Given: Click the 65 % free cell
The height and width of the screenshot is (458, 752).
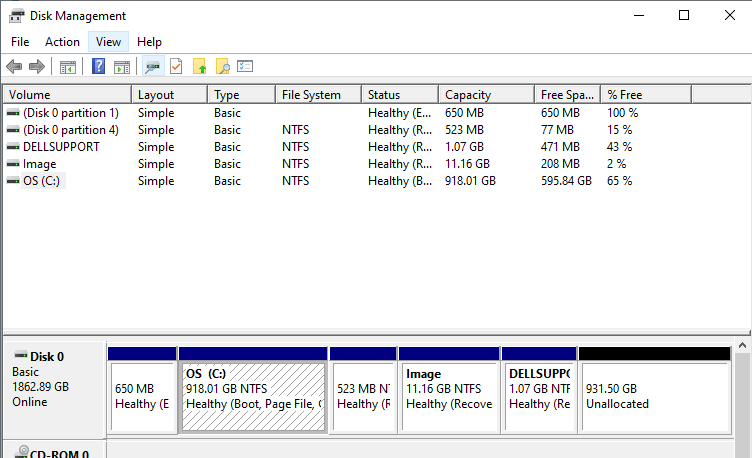Looking at the screenshot, I should click(620, 181).
